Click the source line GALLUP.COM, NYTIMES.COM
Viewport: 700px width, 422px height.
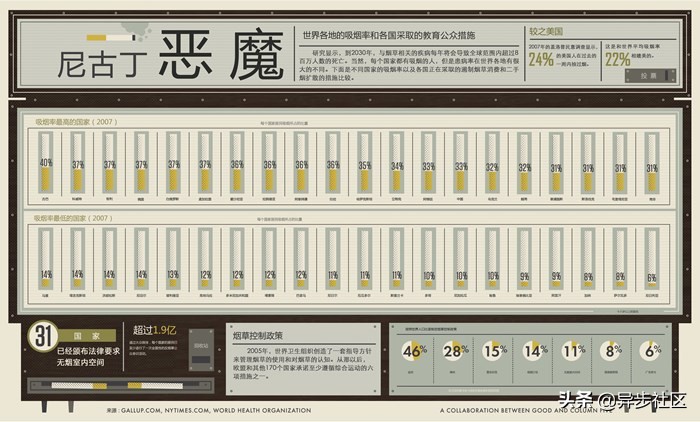coord(209,410)
